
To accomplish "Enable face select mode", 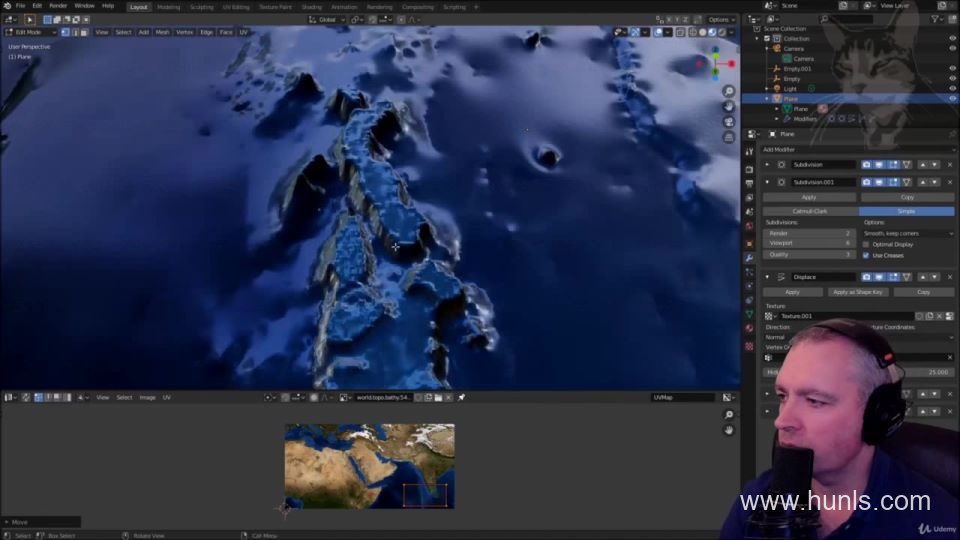I will click(x=84, y=32).
